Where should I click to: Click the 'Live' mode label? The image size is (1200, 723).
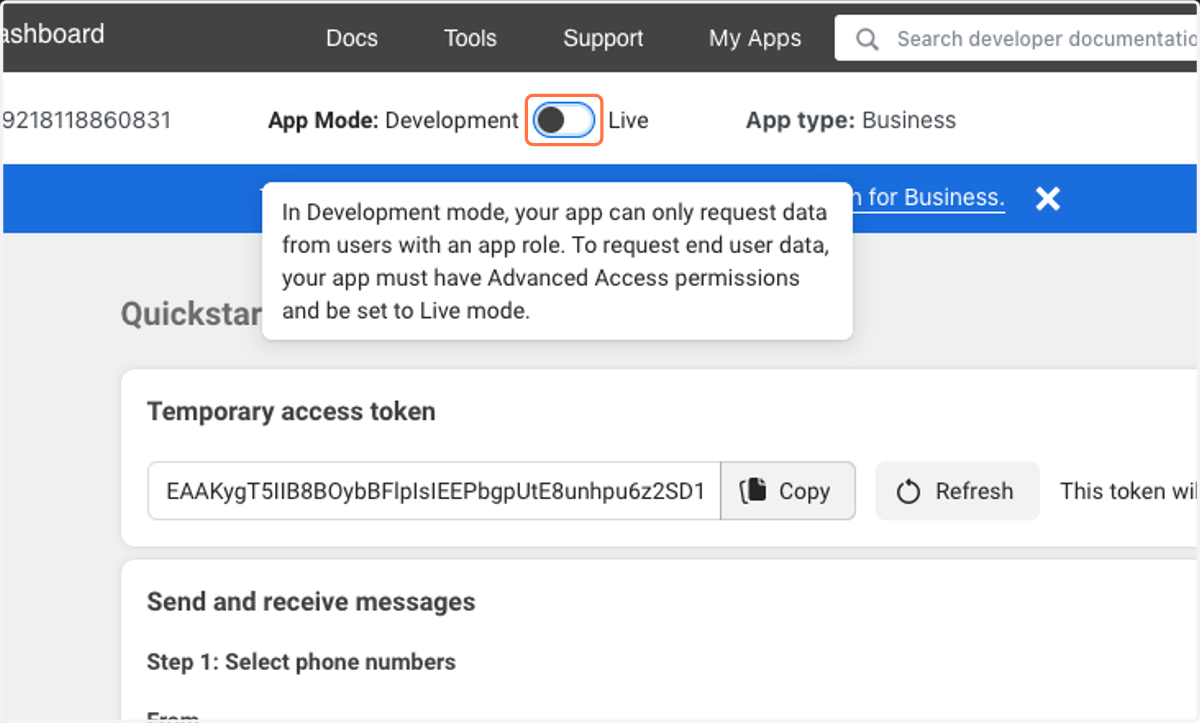[x=628, y=120]
